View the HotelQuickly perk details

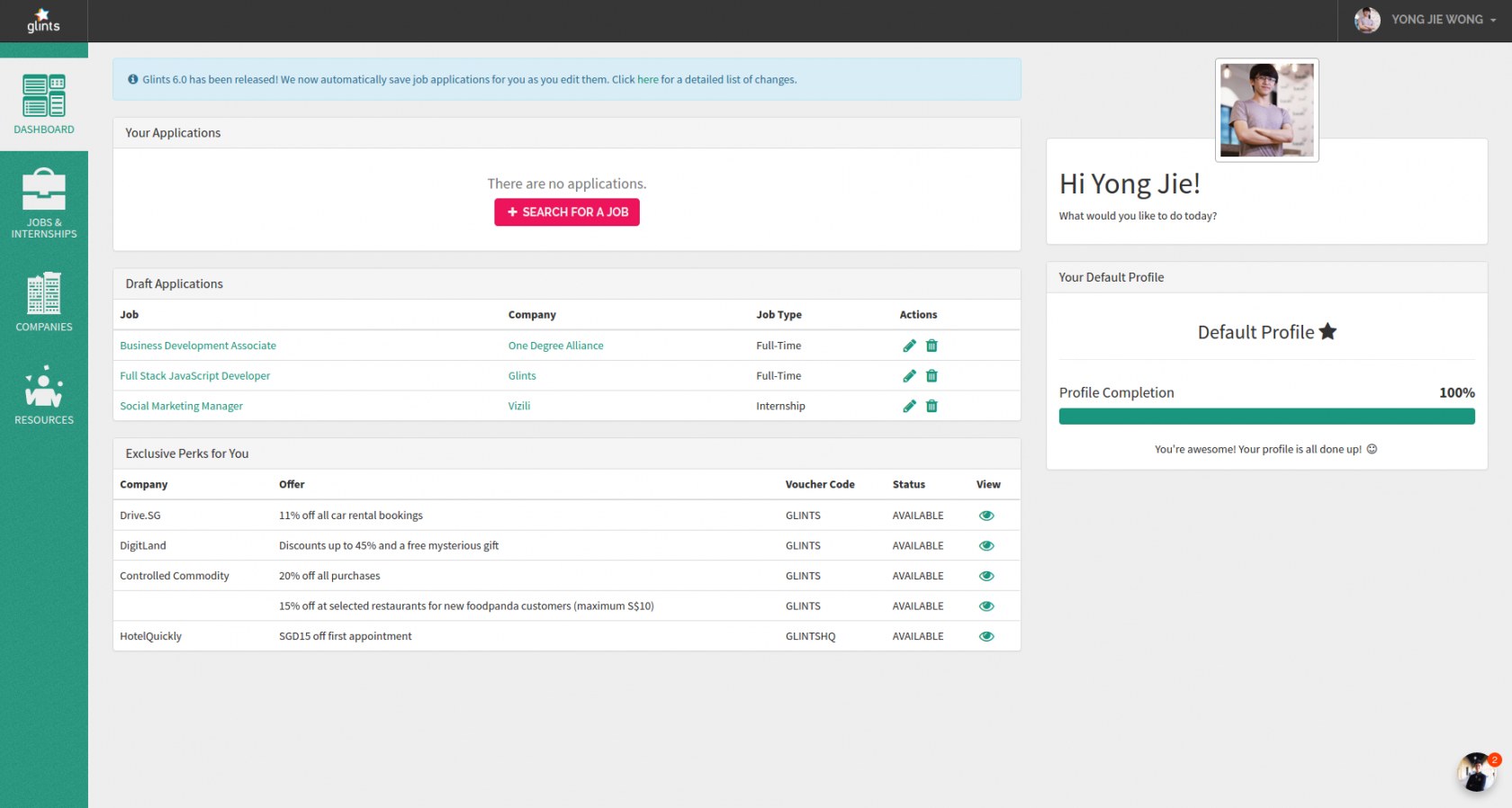pyautogui.click(x=986, y=636)
